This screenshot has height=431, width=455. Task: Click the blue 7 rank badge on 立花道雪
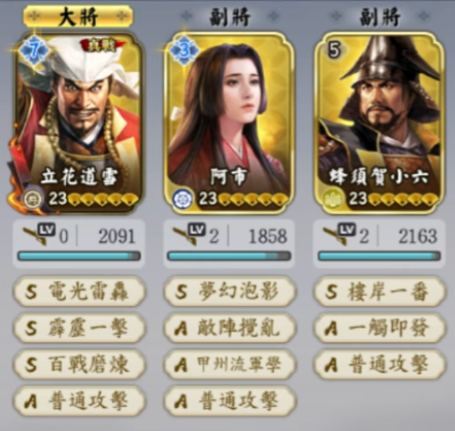34,51
